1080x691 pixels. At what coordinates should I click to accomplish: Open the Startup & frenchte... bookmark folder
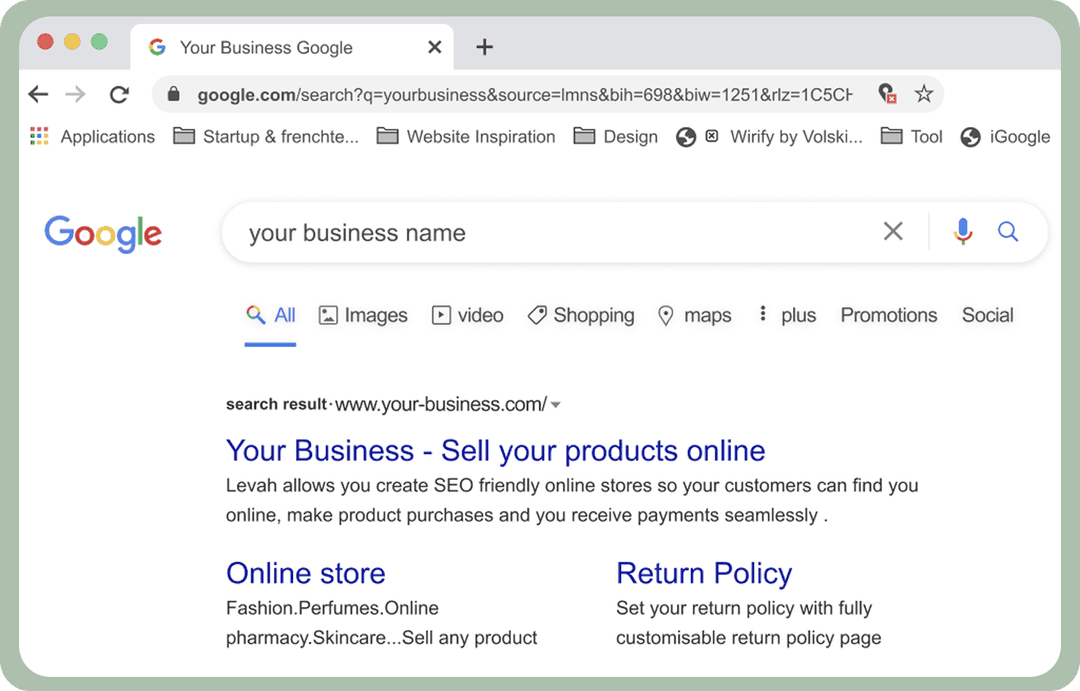tap(266, 137)
